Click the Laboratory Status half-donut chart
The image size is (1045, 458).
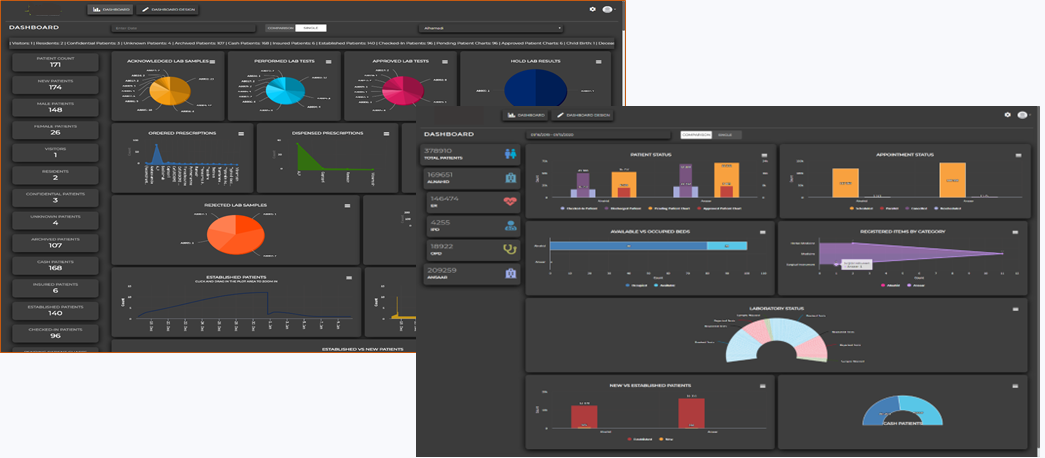click(777, 340)
